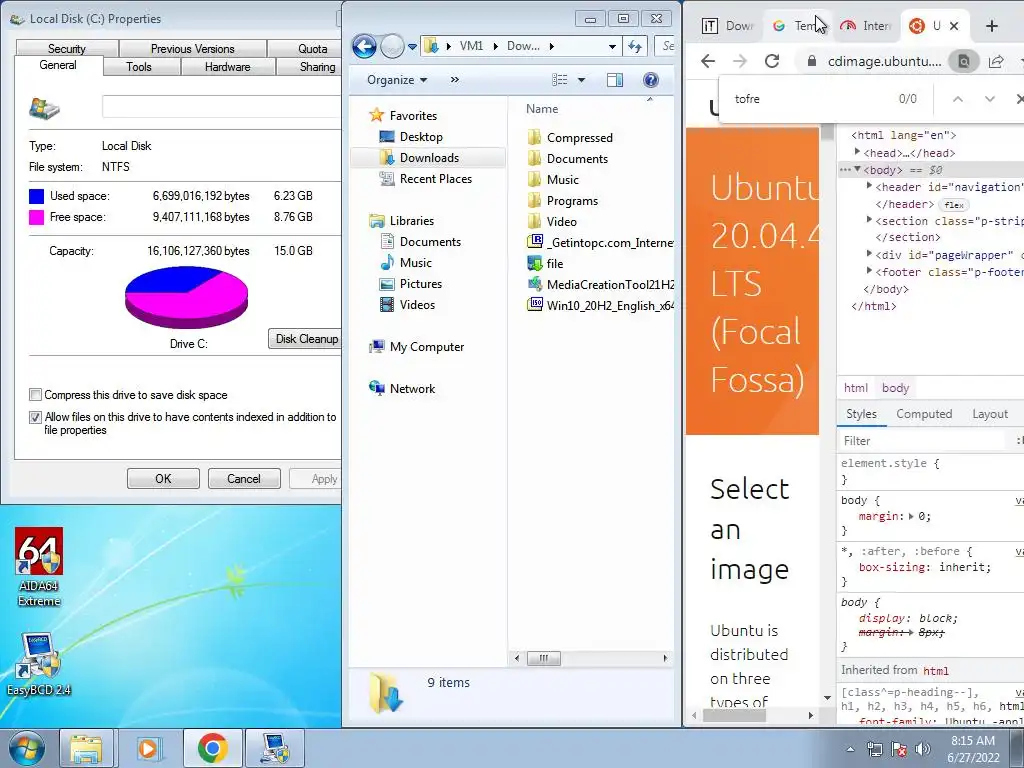Click the Explorer refresh button

(635, 46)
